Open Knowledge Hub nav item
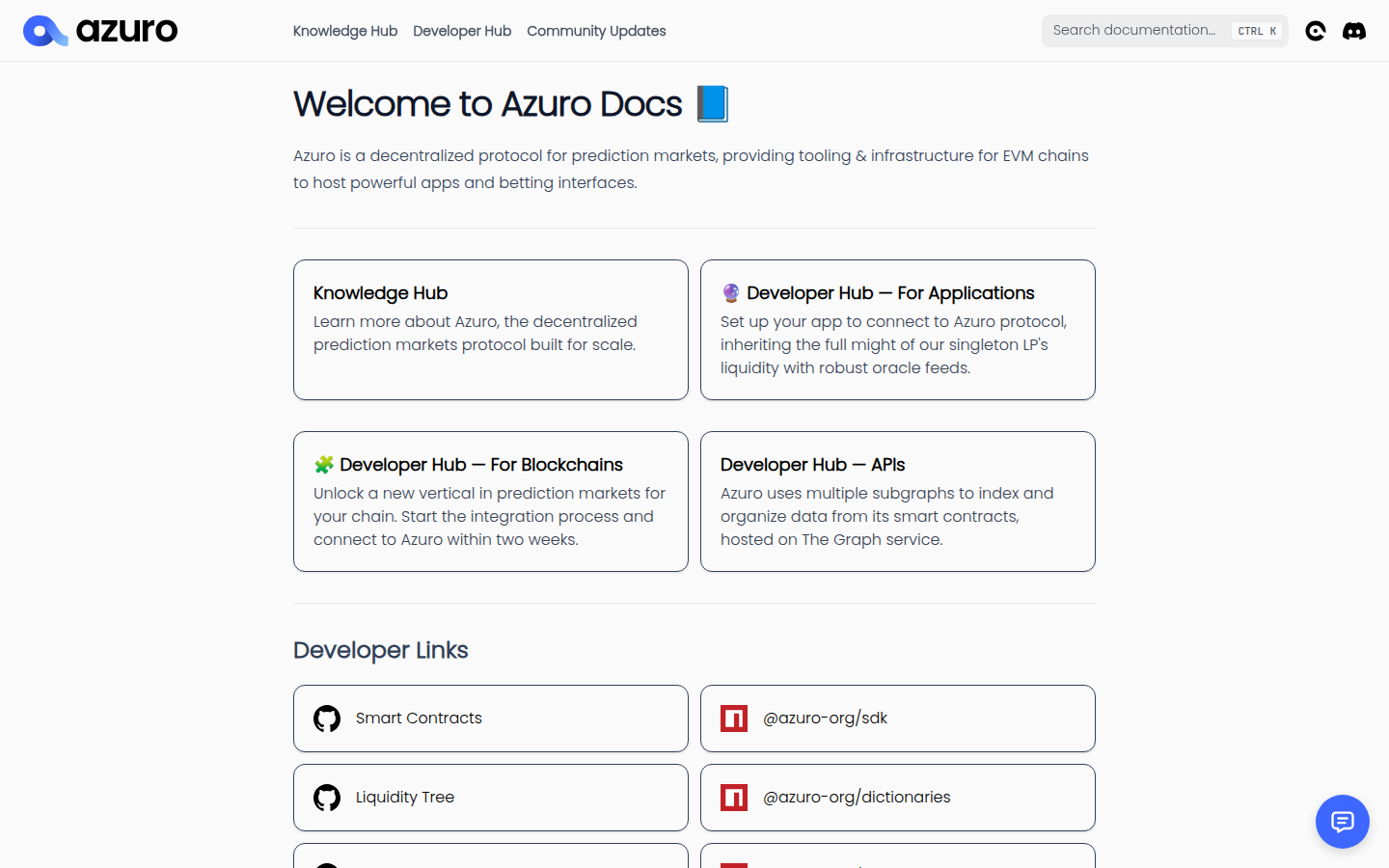The height and width of the screenshot is (868, 1389). tap(345, 31)
